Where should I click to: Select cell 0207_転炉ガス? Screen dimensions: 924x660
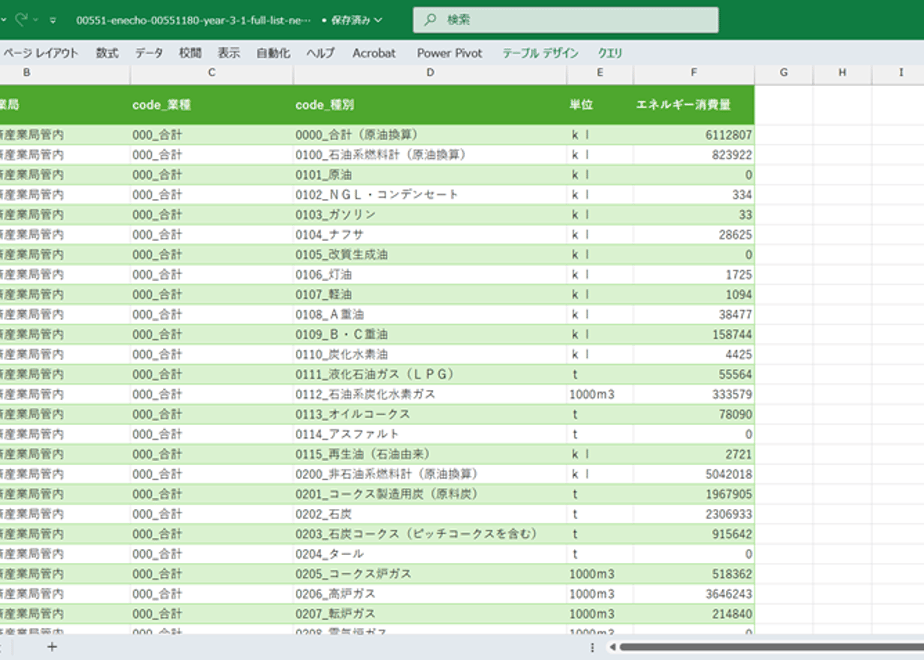tap(430, 614)
